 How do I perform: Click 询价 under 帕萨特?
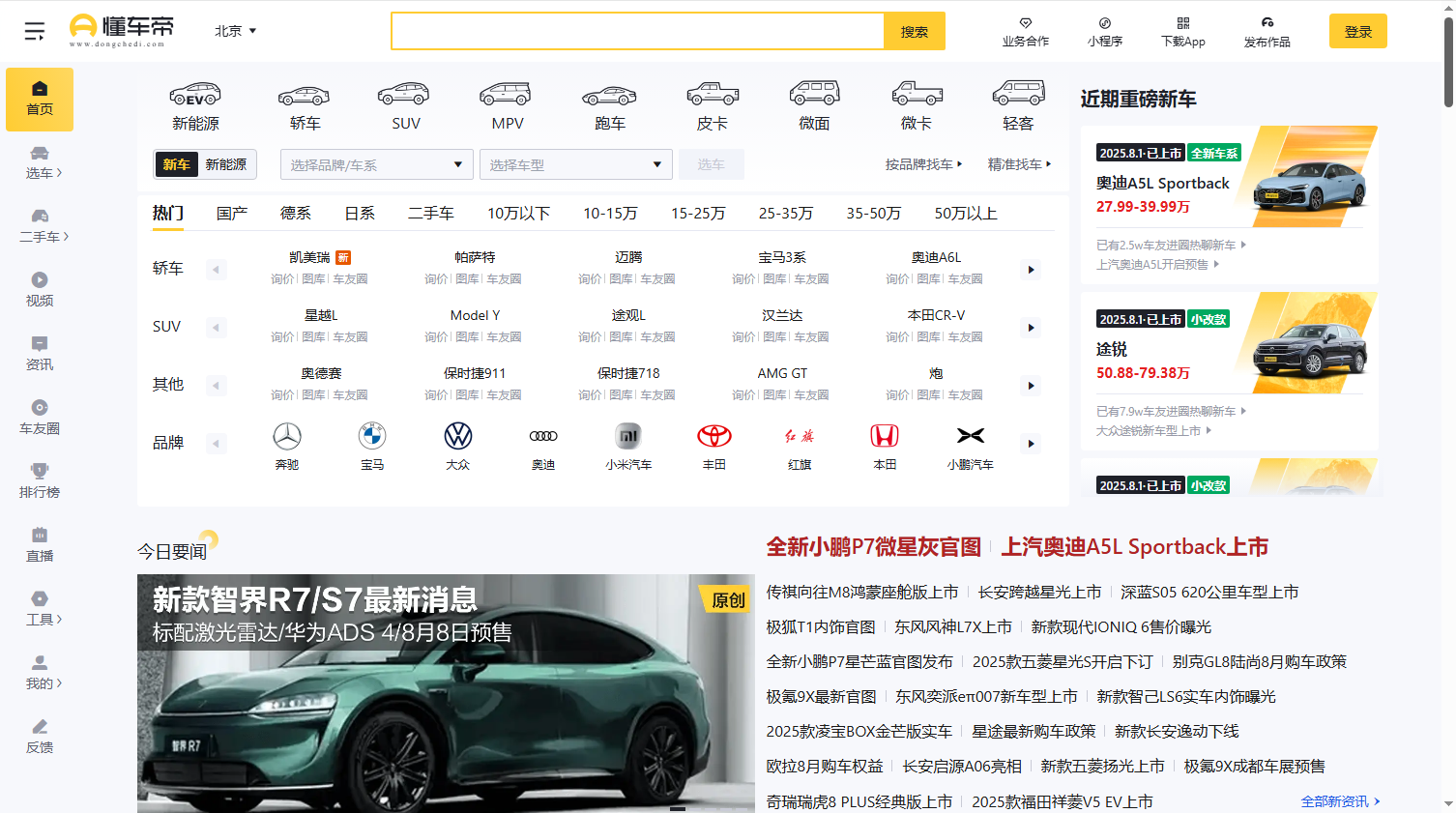tap(436, 279)
